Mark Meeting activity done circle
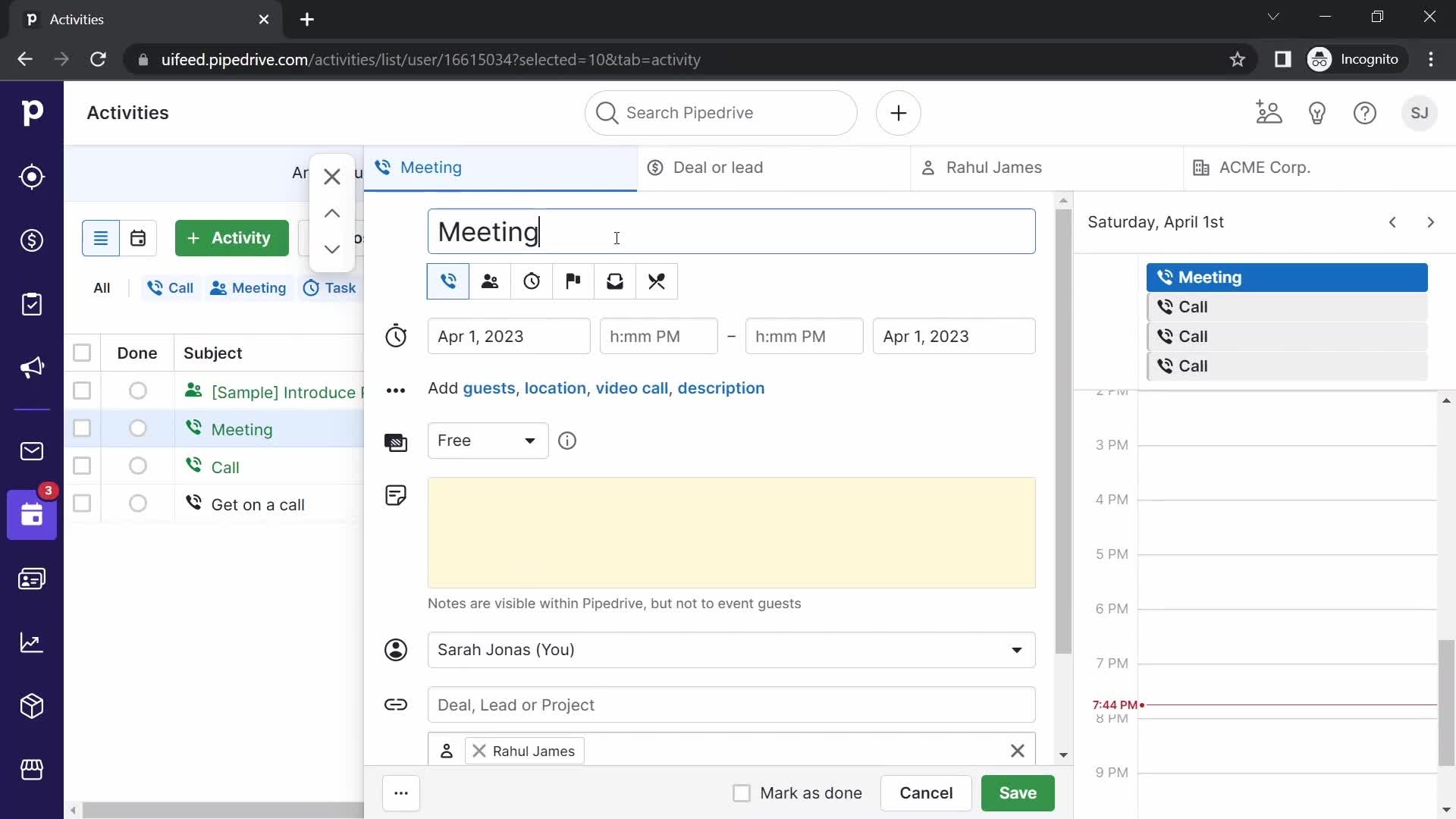 tap(138, 428)
